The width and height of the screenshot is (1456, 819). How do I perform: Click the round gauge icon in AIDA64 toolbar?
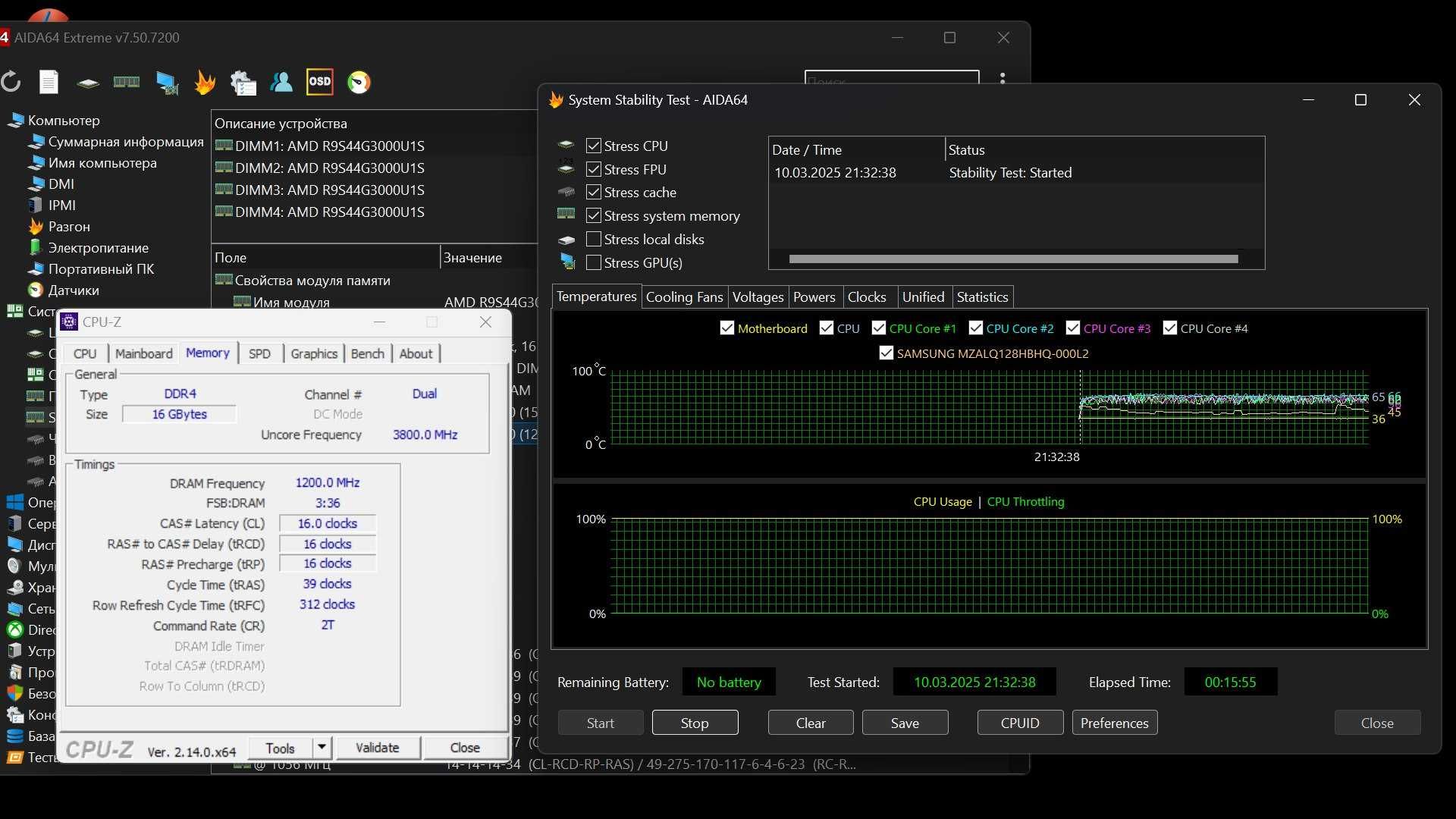tap(359, 82)
